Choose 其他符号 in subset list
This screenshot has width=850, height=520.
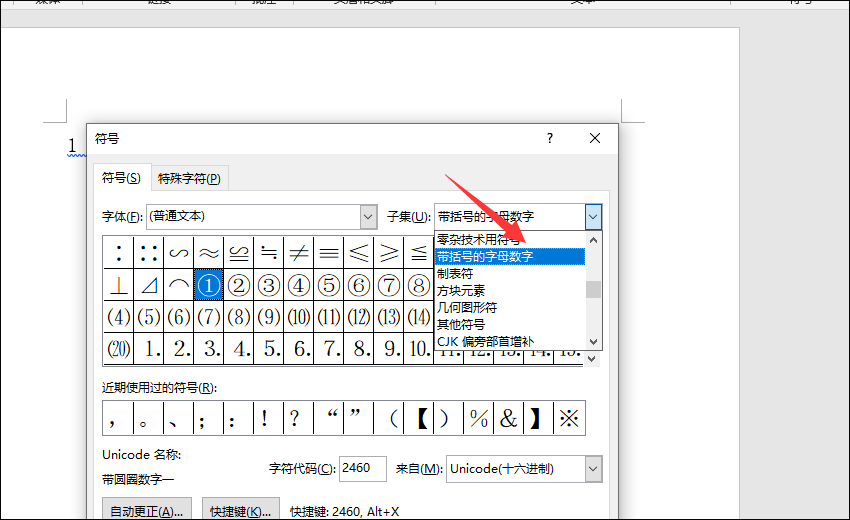(510, 325)
